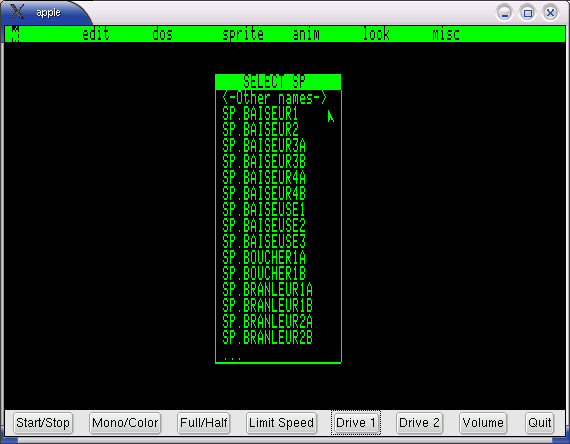The image size is (570, 444).
Task: Select the <-Other names-> entry
Action: (x=274, y=98)
